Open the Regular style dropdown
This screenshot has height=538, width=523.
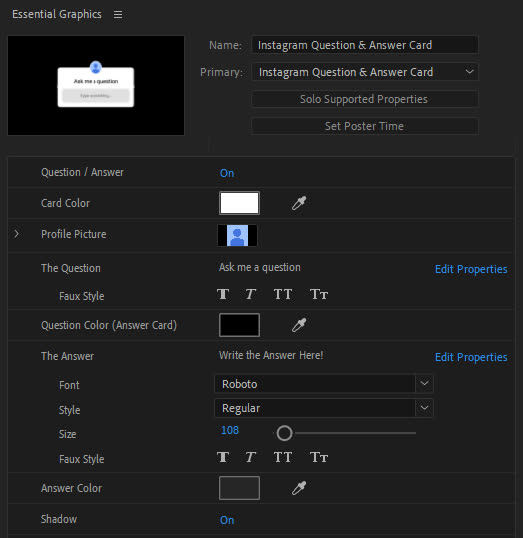point(324,408)
